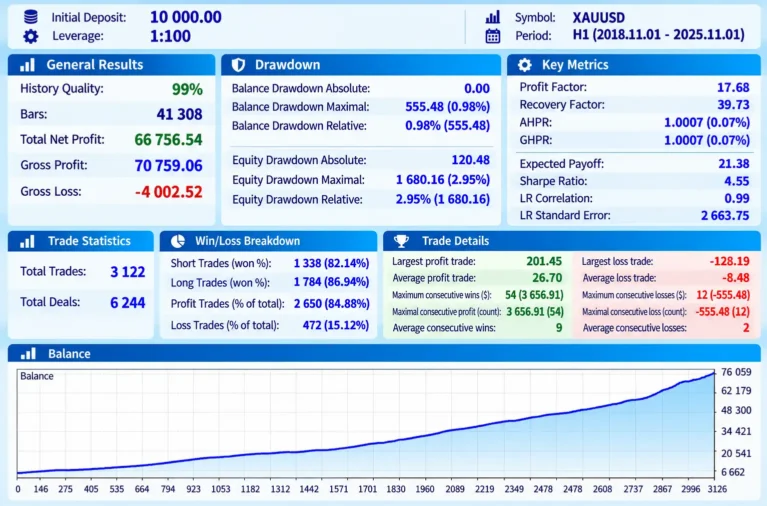Click the History Quality value 99%
Screen dimensions: 767x506
click(187, 89)
